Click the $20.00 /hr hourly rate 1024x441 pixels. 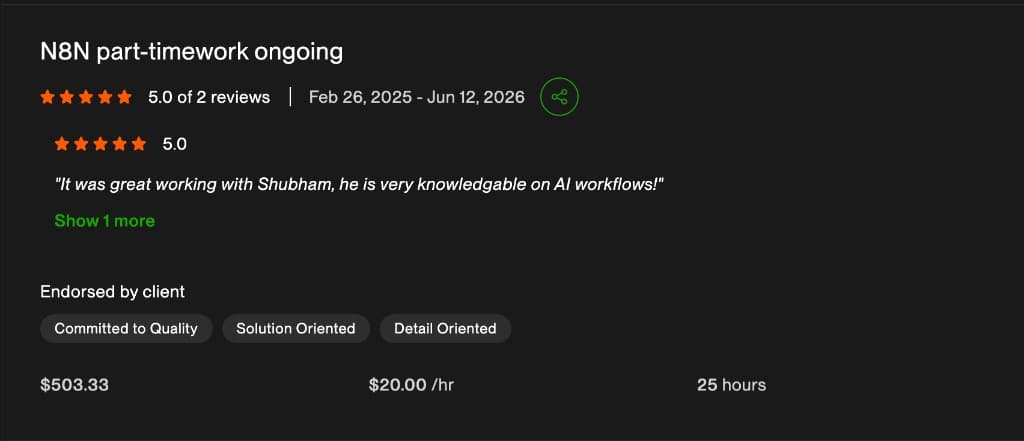411,385
